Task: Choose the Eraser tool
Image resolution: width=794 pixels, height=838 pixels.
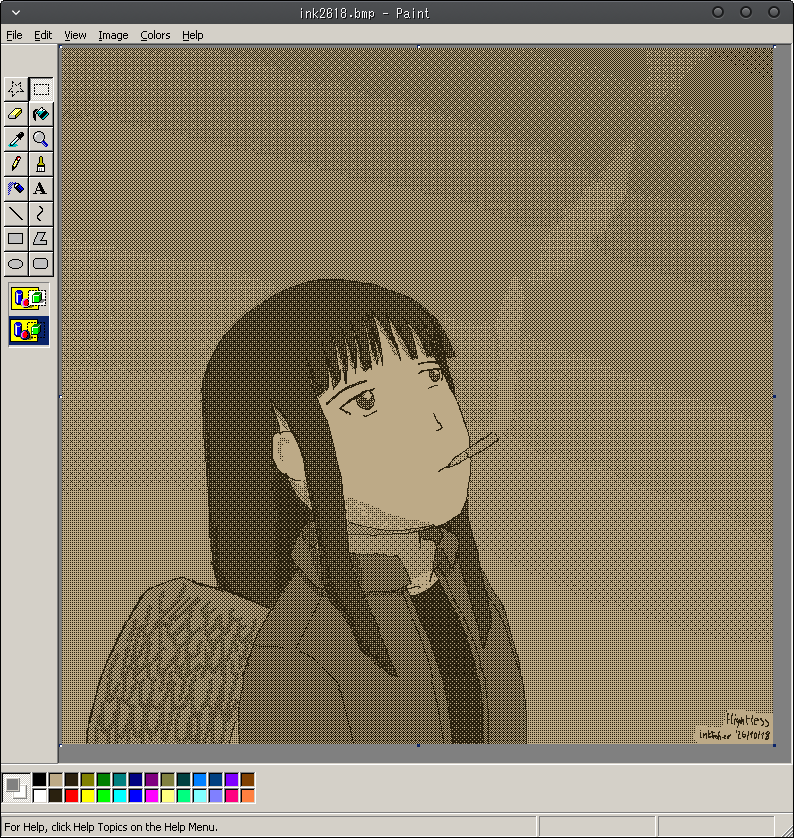Action: (x=16, y=114)
